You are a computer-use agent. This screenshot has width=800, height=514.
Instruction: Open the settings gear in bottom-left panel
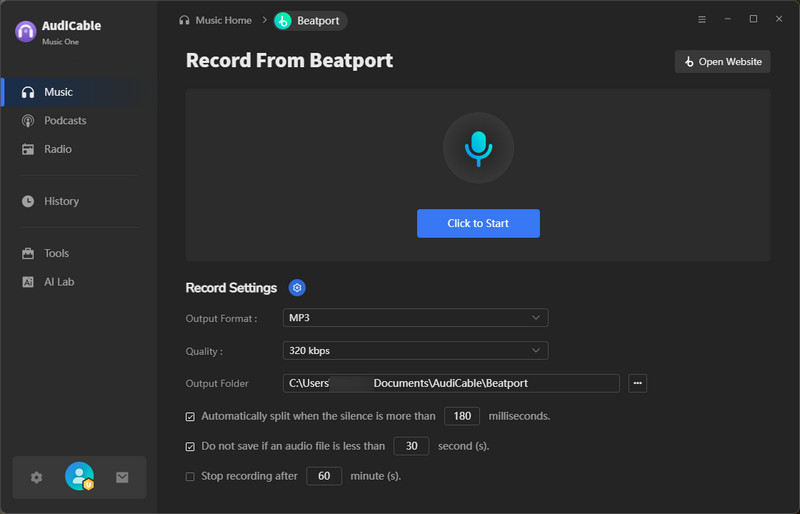pos(37,478)
